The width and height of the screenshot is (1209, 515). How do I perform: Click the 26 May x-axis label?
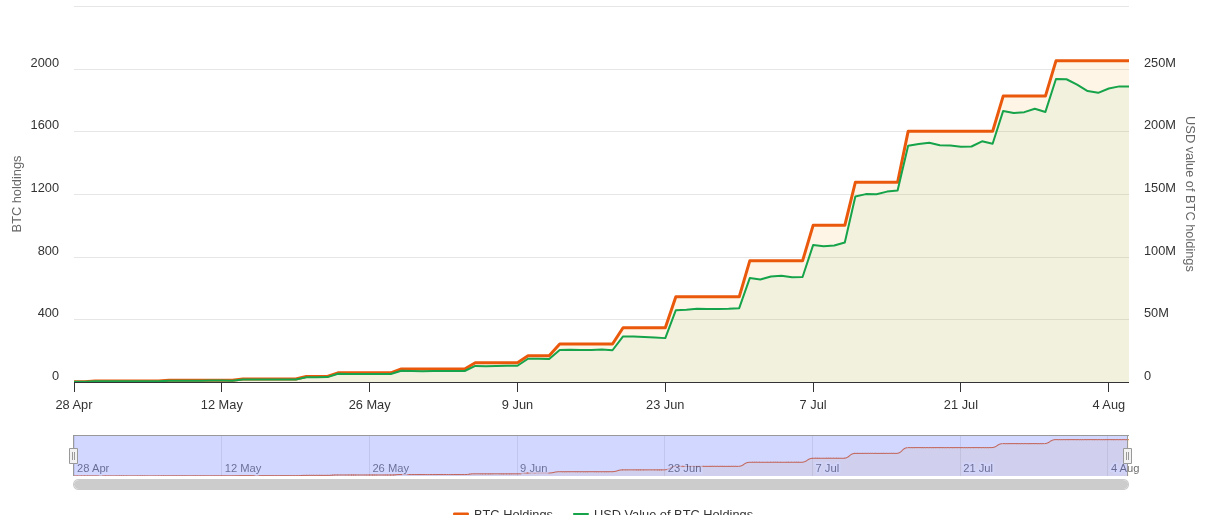369,405
